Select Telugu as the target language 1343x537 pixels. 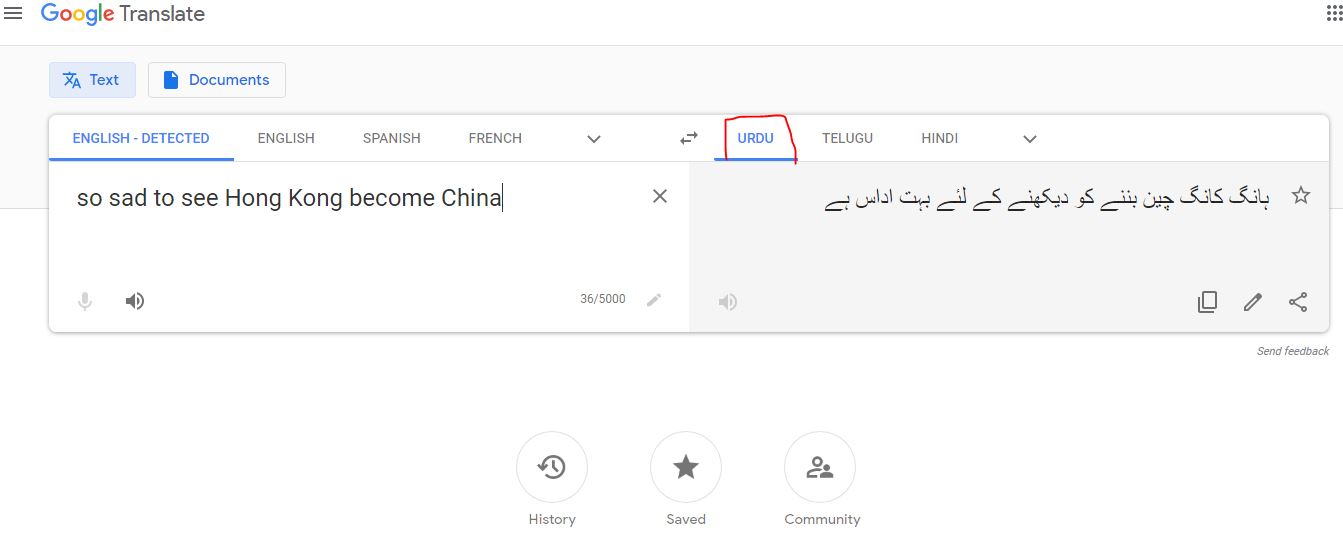coord(847,138)
